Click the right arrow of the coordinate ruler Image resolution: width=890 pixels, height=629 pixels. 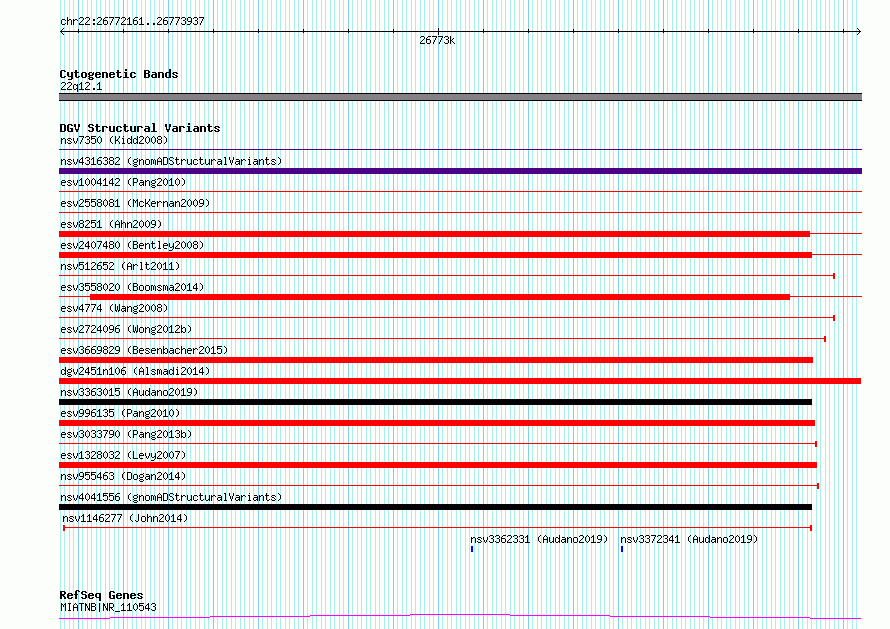(859, 32)
